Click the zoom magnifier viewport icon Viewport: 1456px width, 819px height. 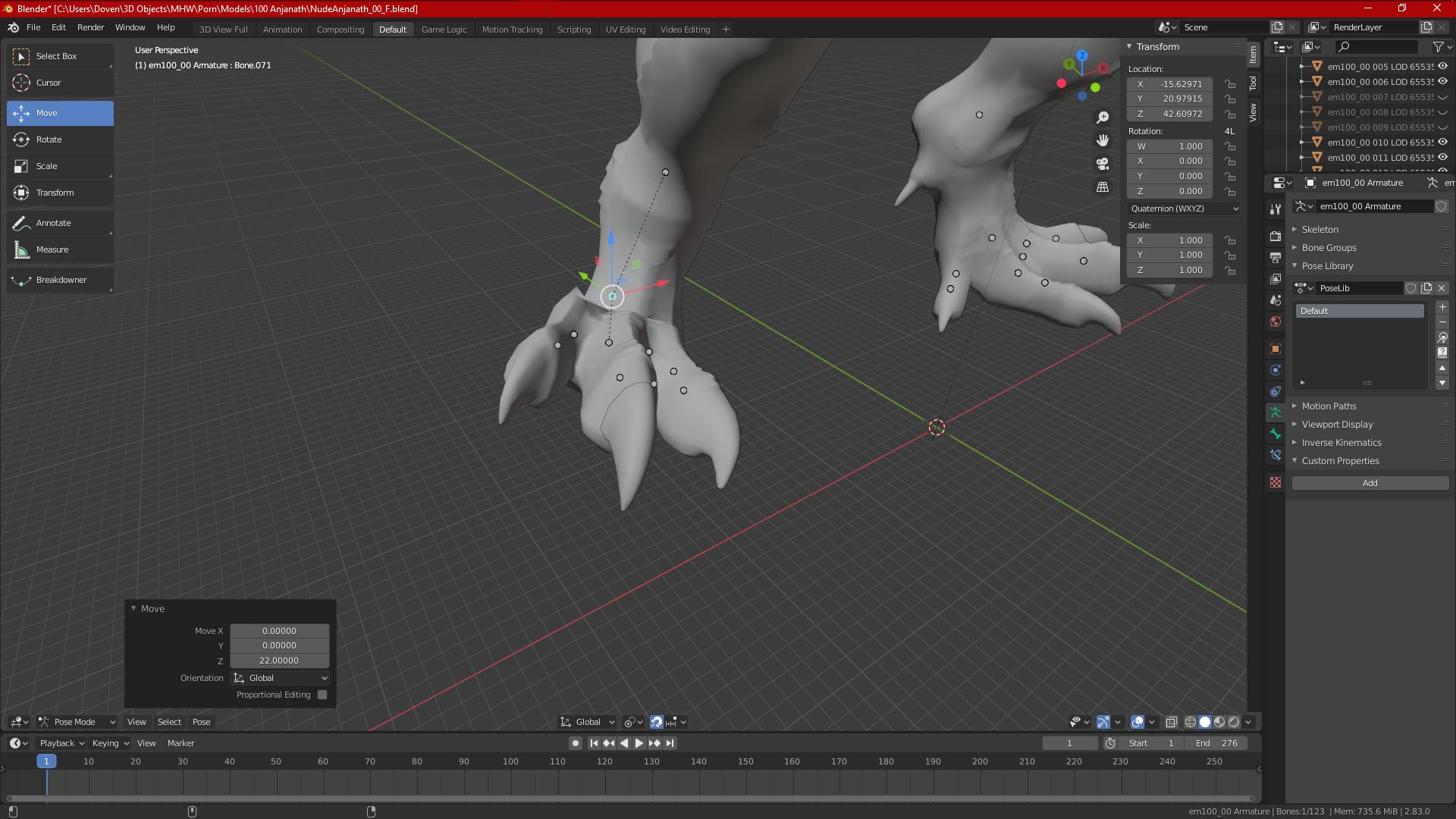click(x=1103, y=118)
